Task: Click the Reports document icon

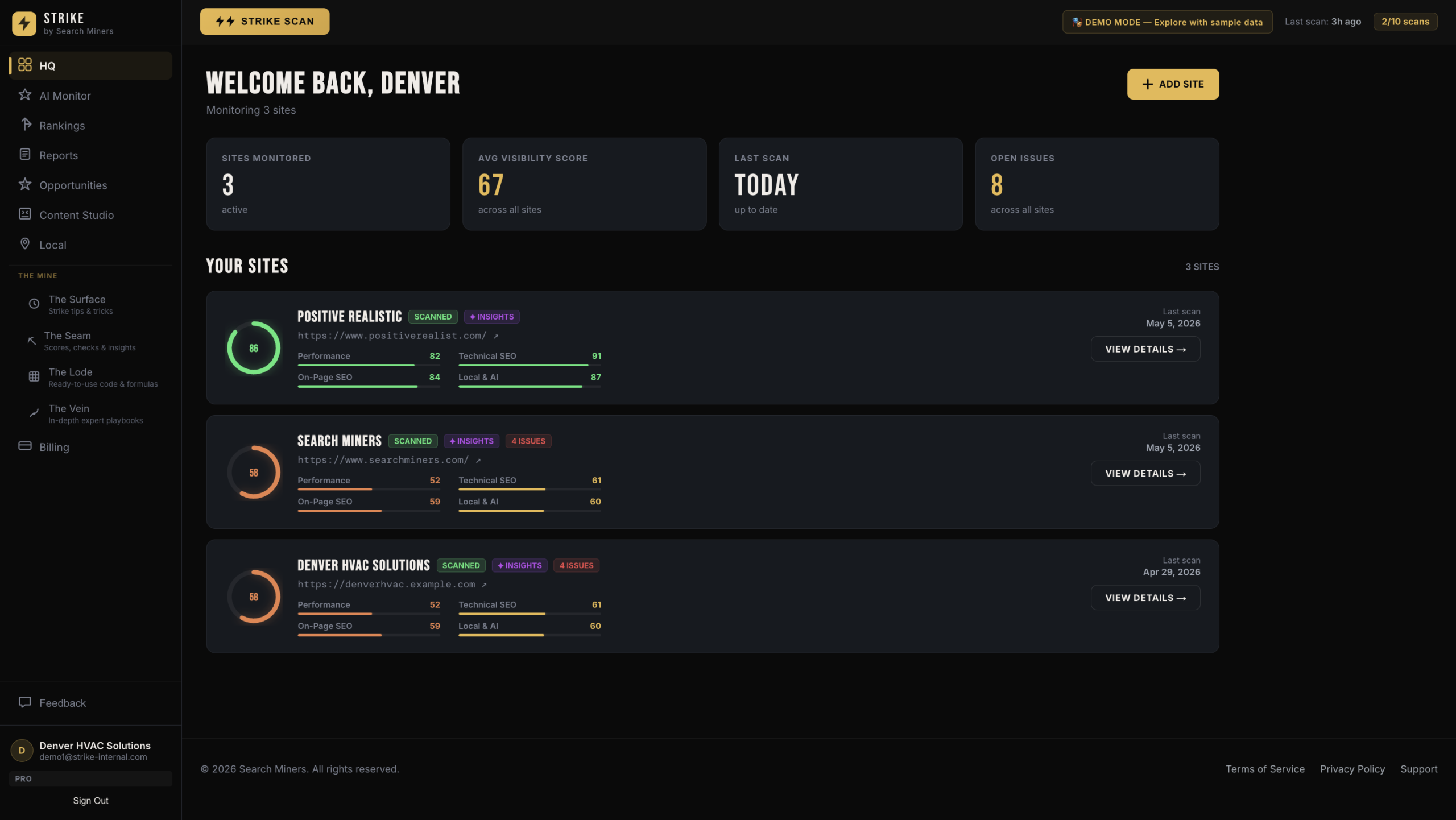Action: click(24, 155)
